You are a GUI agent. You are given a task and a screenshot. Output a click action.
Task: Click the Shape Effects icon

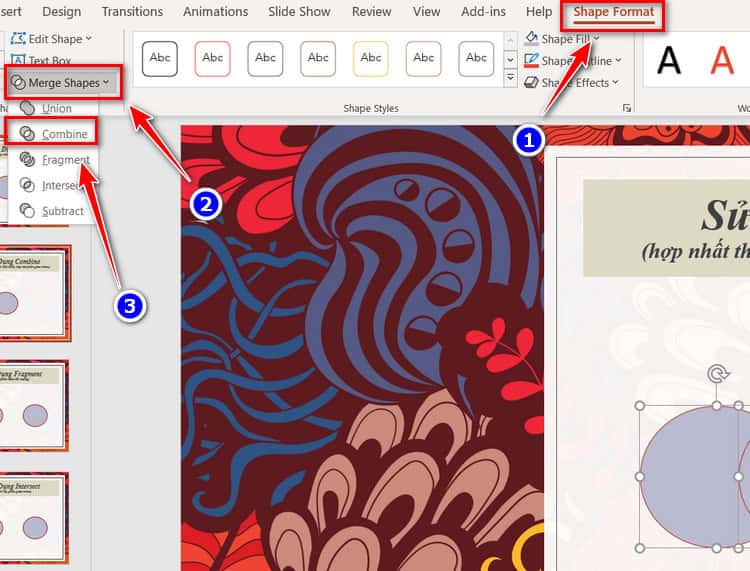coord(531,83)
